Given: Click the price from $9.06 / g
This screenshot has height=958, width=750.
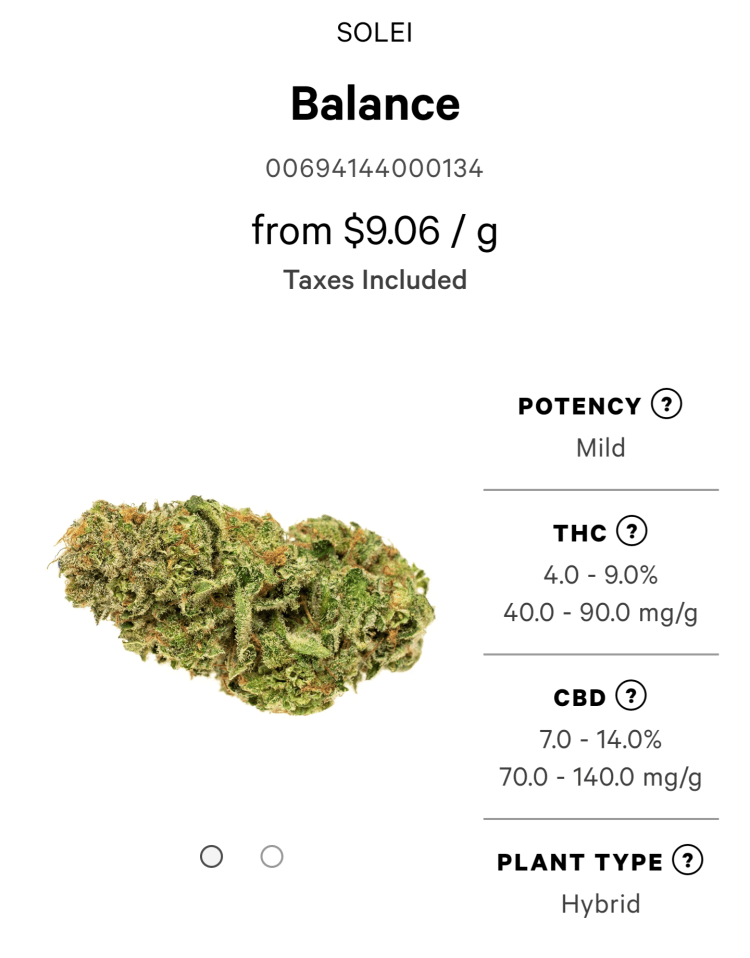Looking at the screenshot, I should (x=375, y=231).
